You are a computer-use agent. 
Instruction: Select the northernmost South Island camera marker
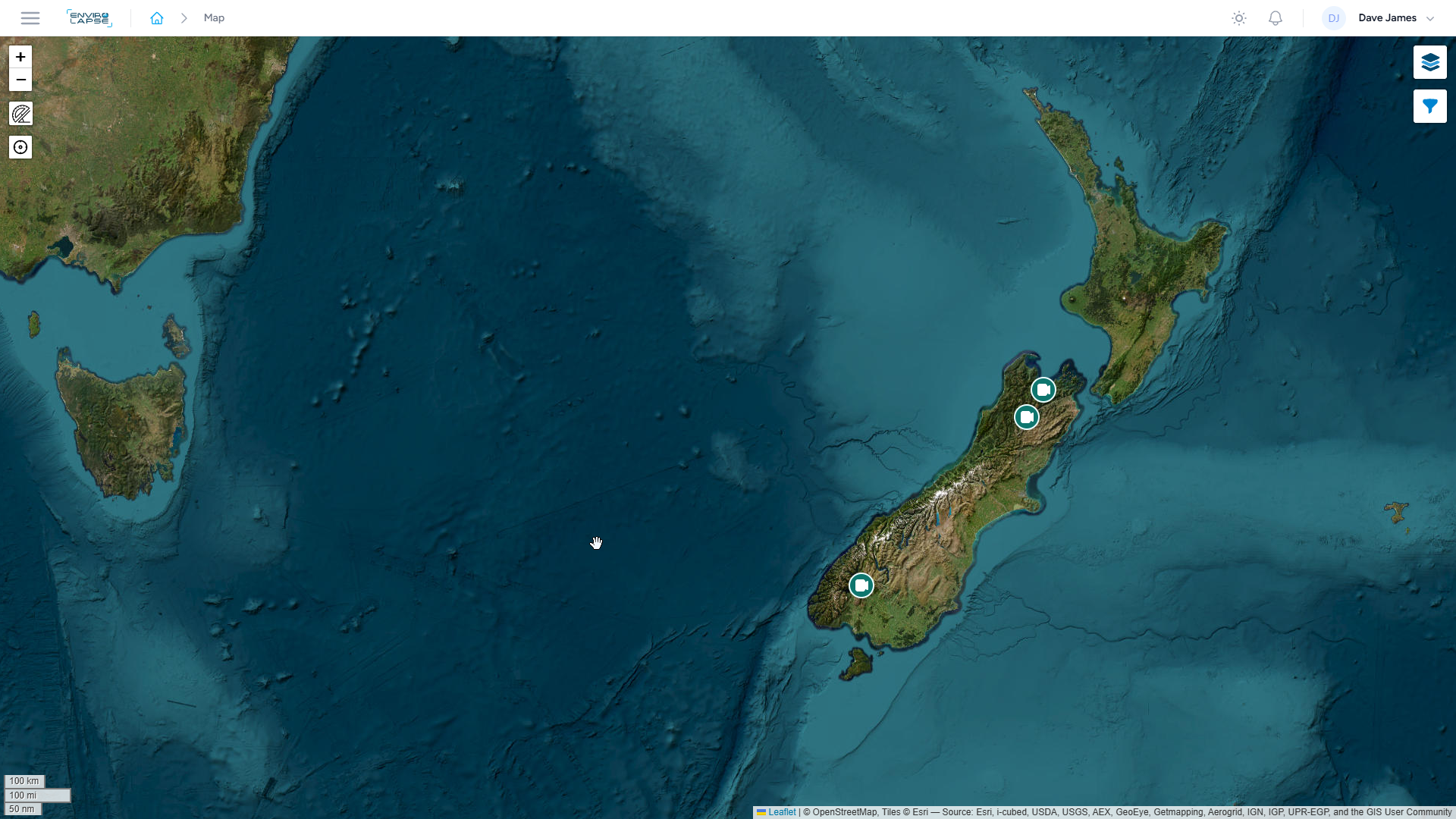coord(1043,390)
